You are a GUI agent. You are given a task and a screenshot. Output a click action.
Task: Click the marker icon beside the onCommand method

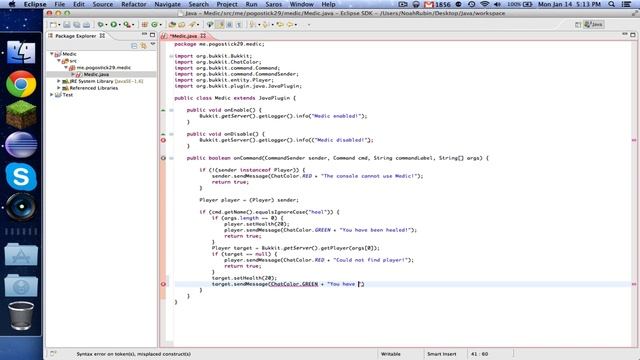pyautogui.click(x=163, y=158)
